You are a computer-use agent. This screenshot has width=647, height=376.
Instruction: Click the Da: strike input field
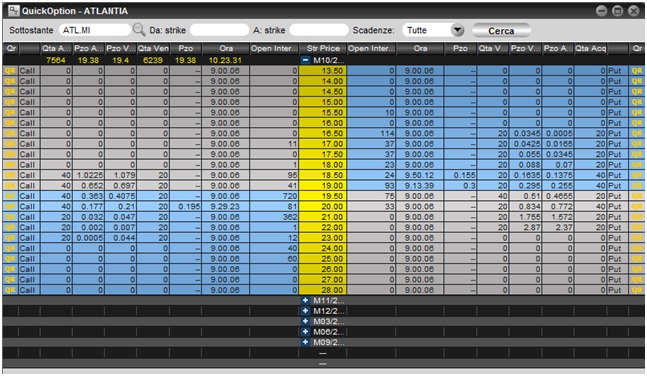pyautogui.click(x=220, y=30)
